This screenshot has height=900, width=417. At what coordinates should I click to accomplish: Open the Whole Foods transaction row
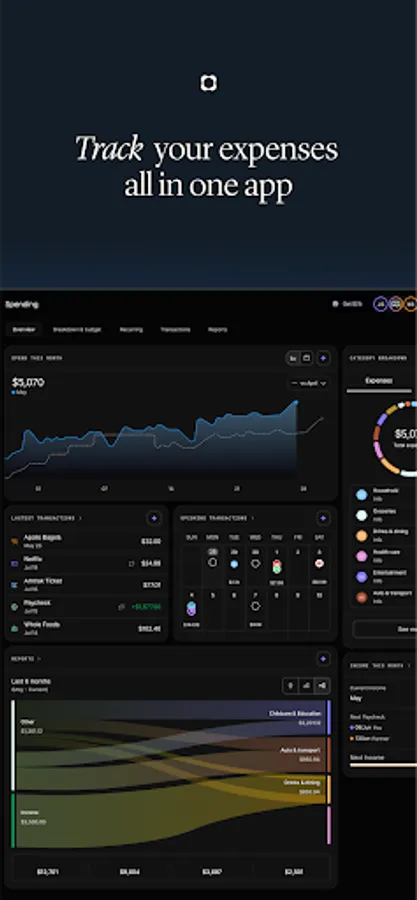pyautogui.click(x=86, y=628)
